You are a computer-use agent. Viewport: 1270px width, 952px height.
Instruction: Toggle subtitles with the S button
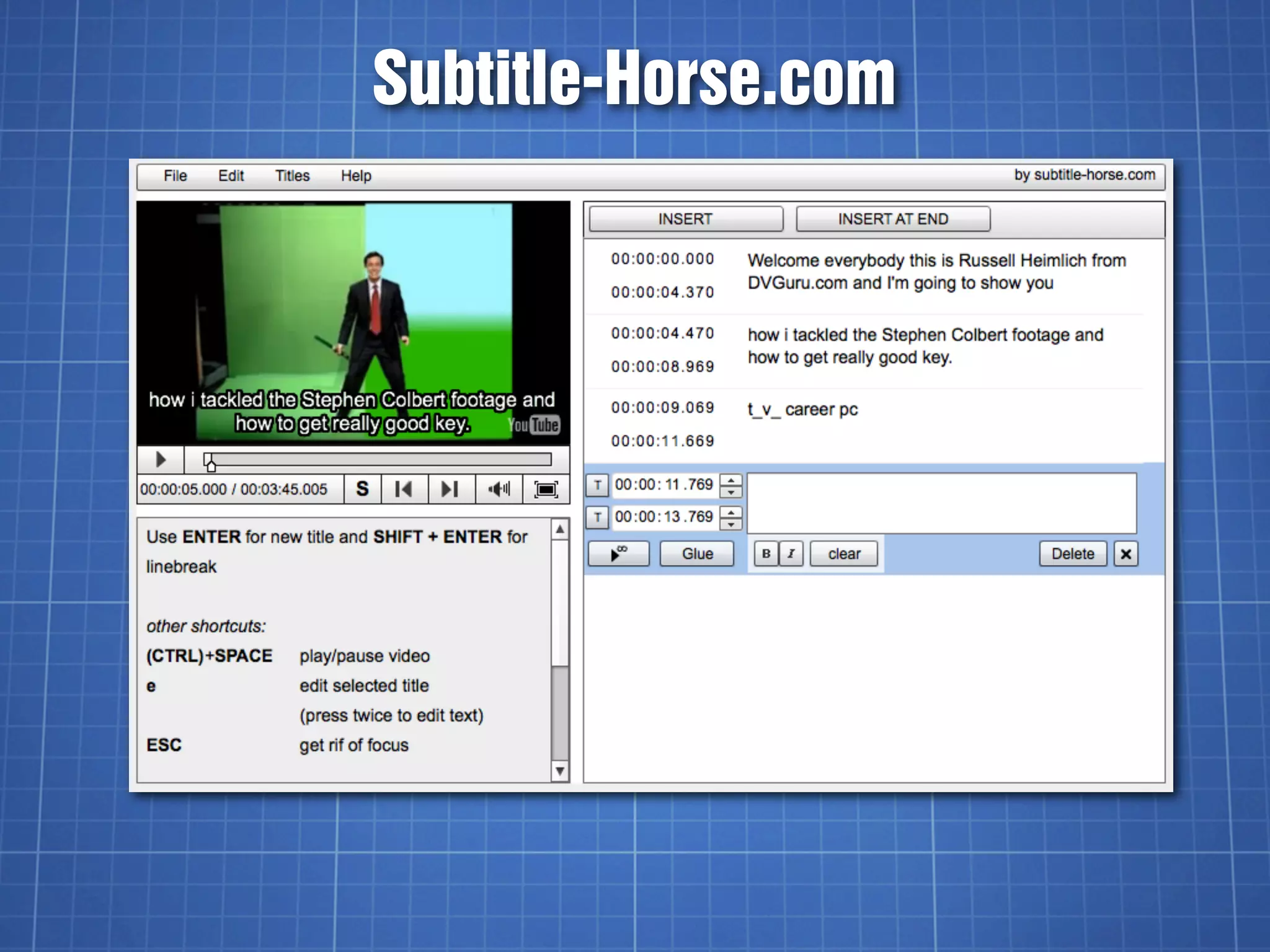363,489
